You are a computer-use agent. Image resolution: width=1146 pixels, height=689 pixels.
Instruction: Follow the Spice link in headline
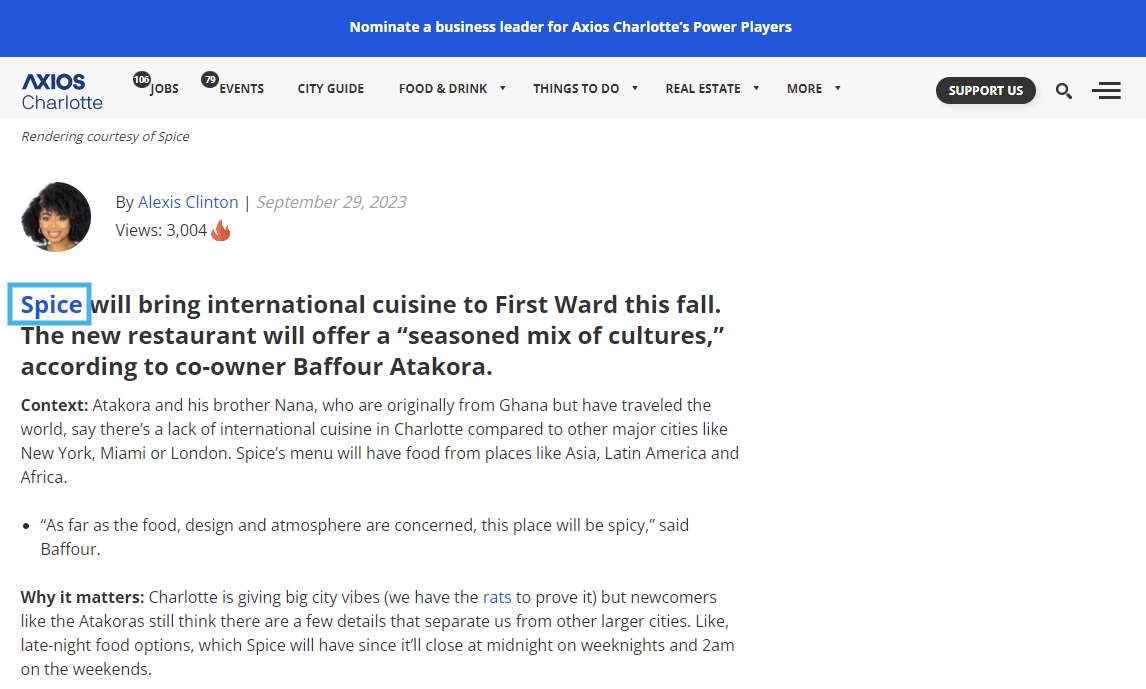pyautogui.click(x=51, y=304)
